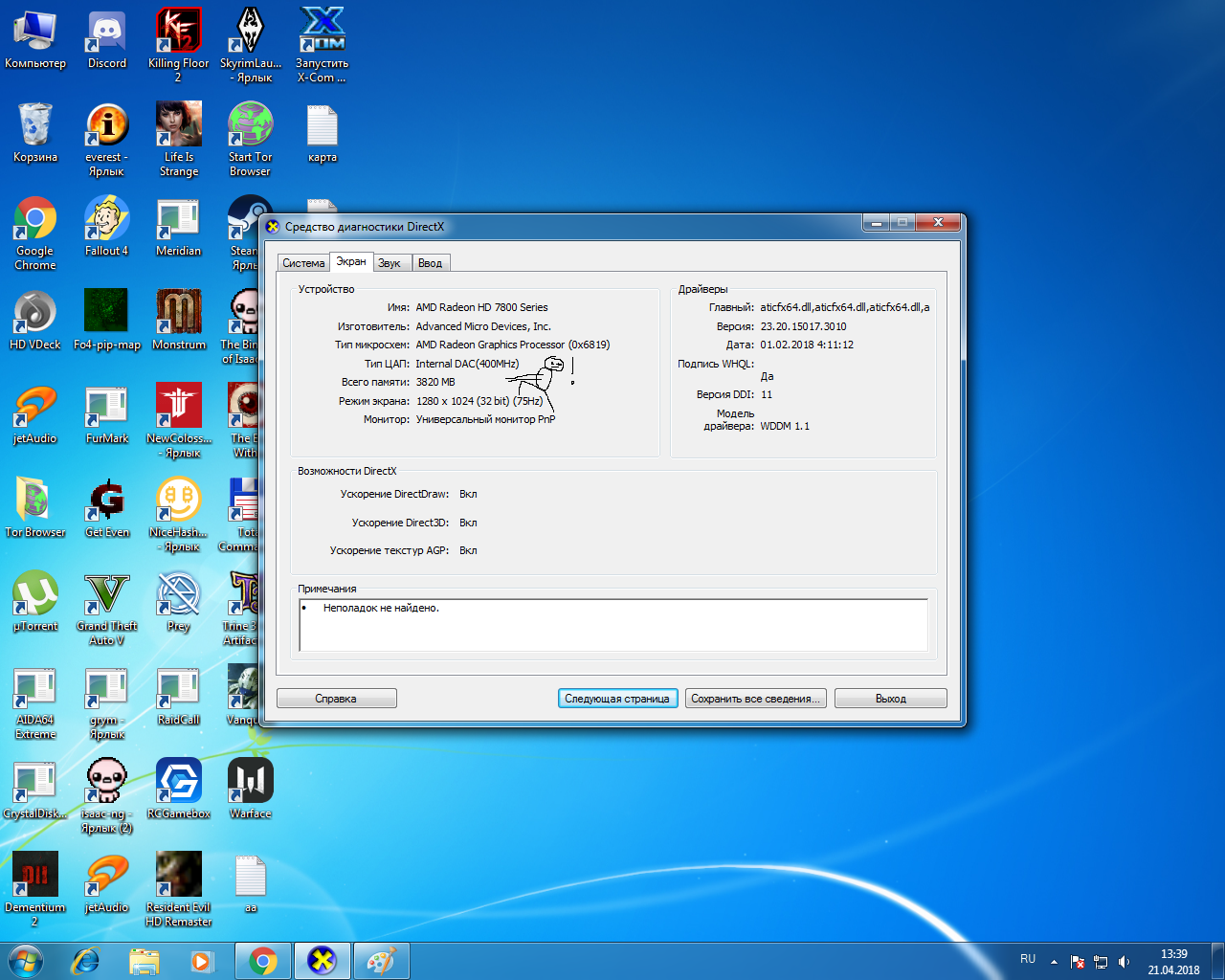This screenshot has width=1225, height=980.
Task: Open Resident Evil HD Remaster icon
Action: pos(179,889)
